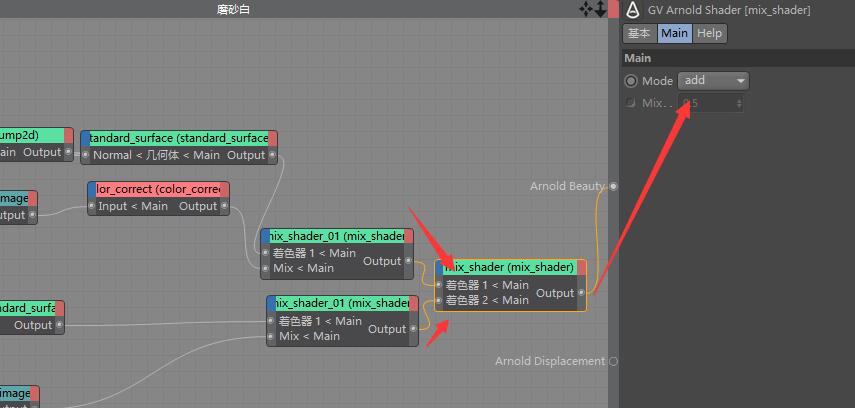Toggle the animation dot beside Mix
Viewport: 855px width, 408px height.
[631, 103]
